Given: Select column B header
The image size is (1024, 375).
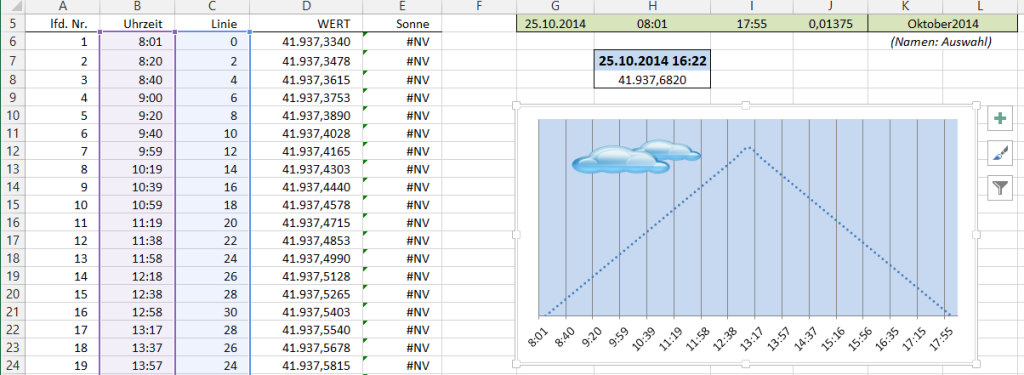Looking at the screenshot, I should [x=137, y=7].
